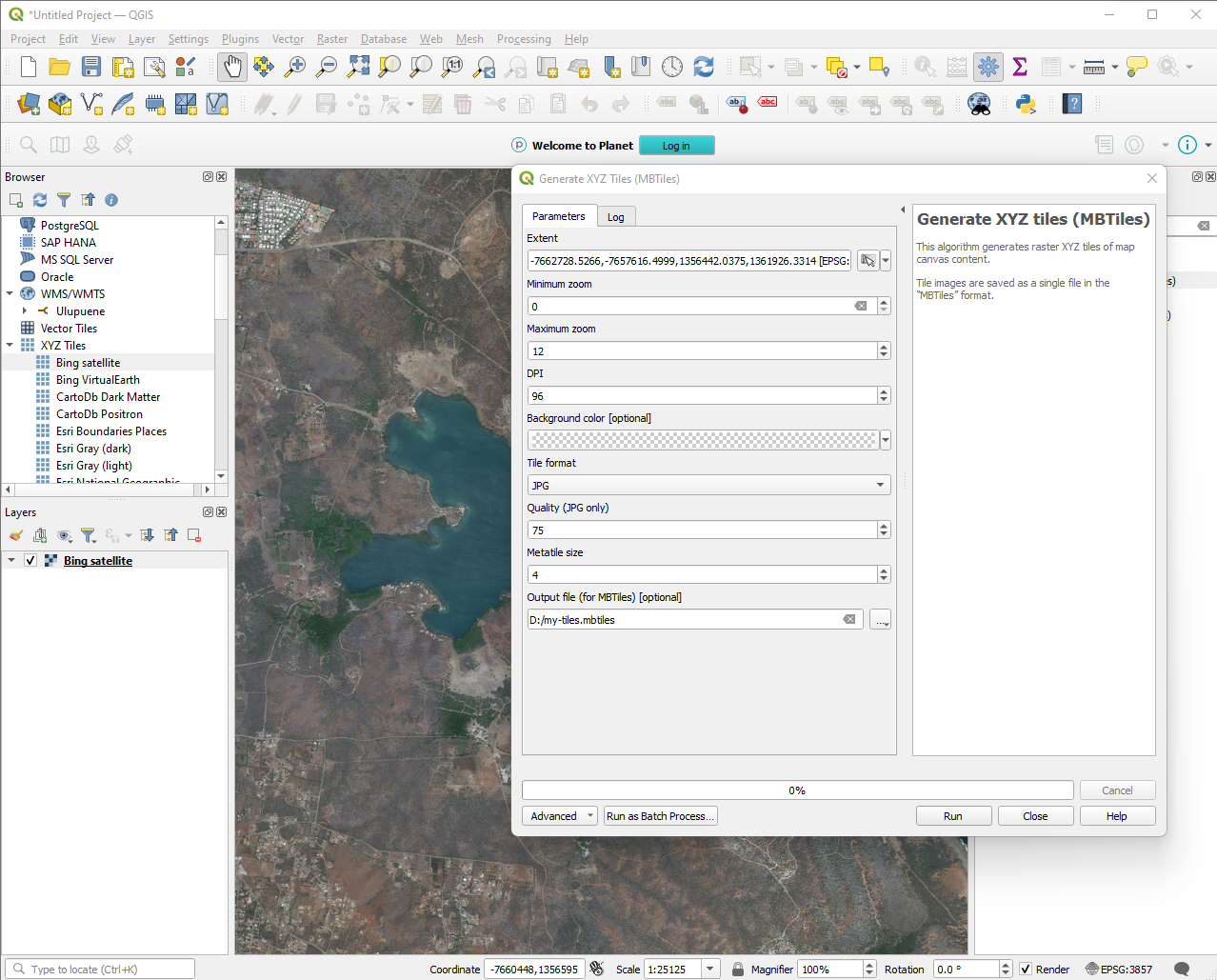
Task: Click the set extent picker icon
Action: [868, 261]
